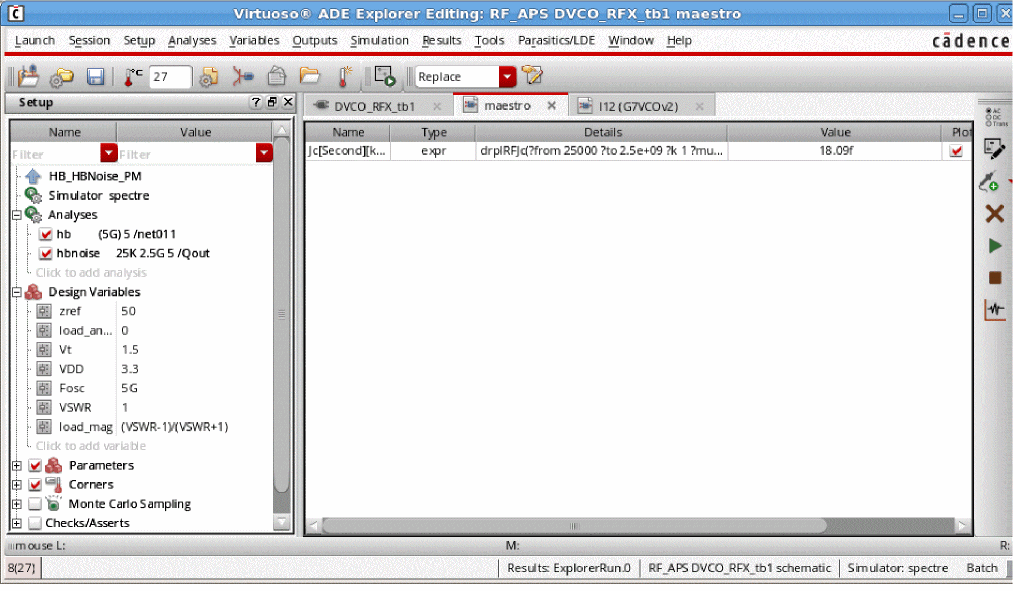Disable the hbnoise analysis checkbox
The width and height of the screenshot is (1013, 591).
click(x=45, y=253)
